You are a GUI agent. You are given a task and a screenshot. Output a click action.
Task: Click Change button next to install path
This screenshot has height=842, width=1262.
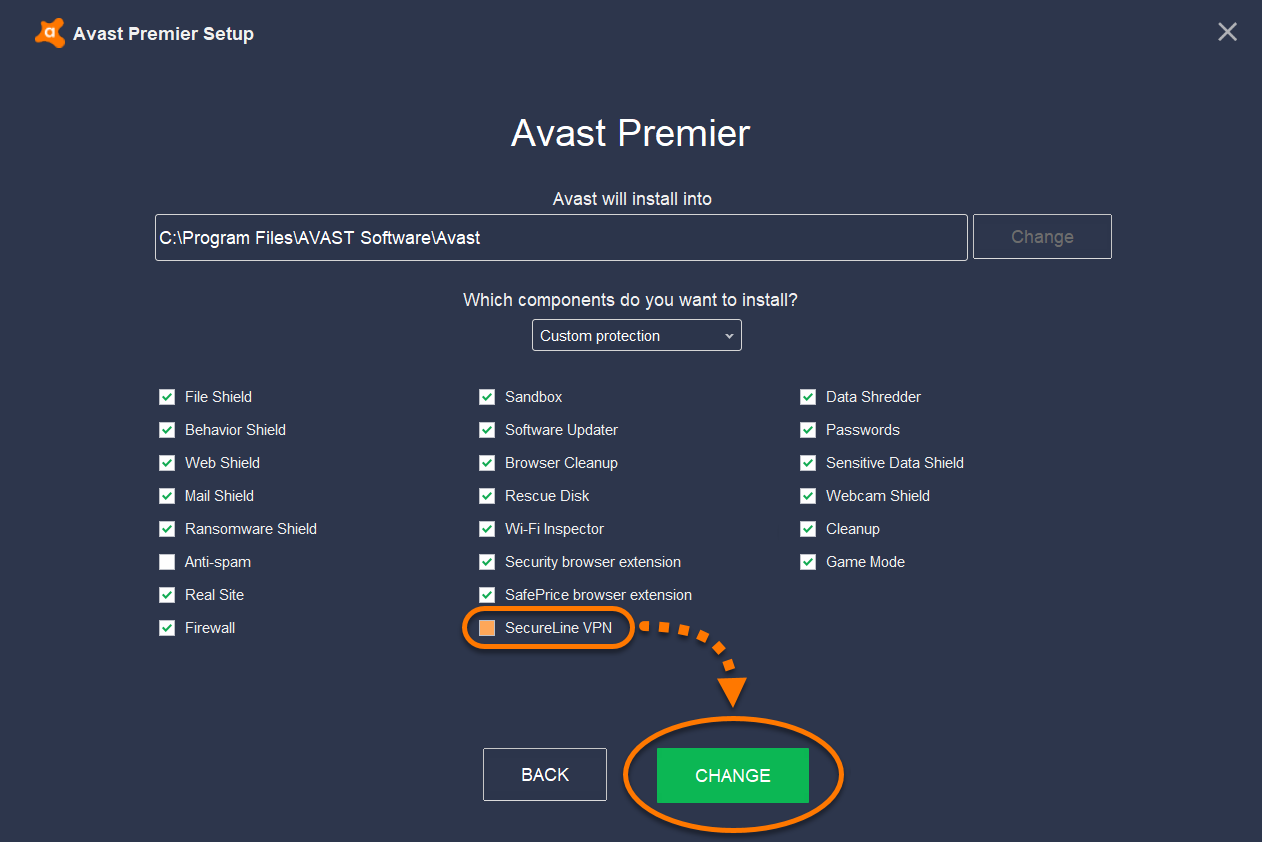[1042, 237]
